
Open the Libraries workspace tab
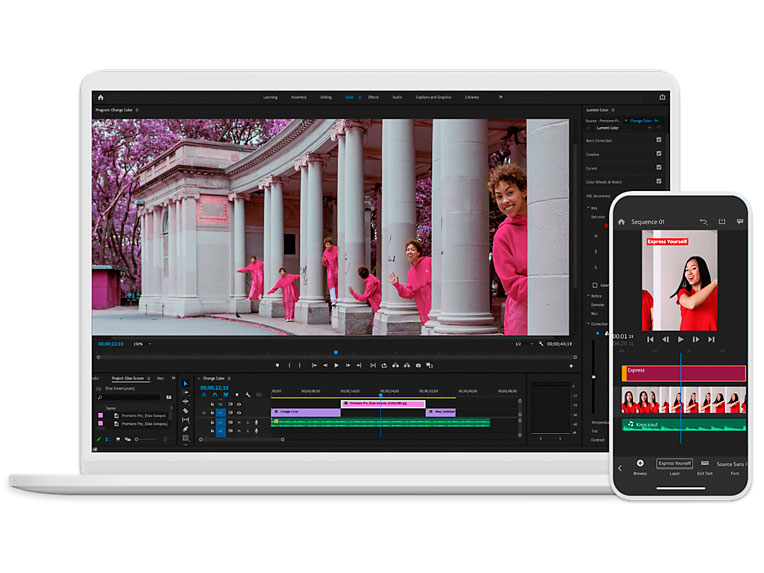(472, 97)
